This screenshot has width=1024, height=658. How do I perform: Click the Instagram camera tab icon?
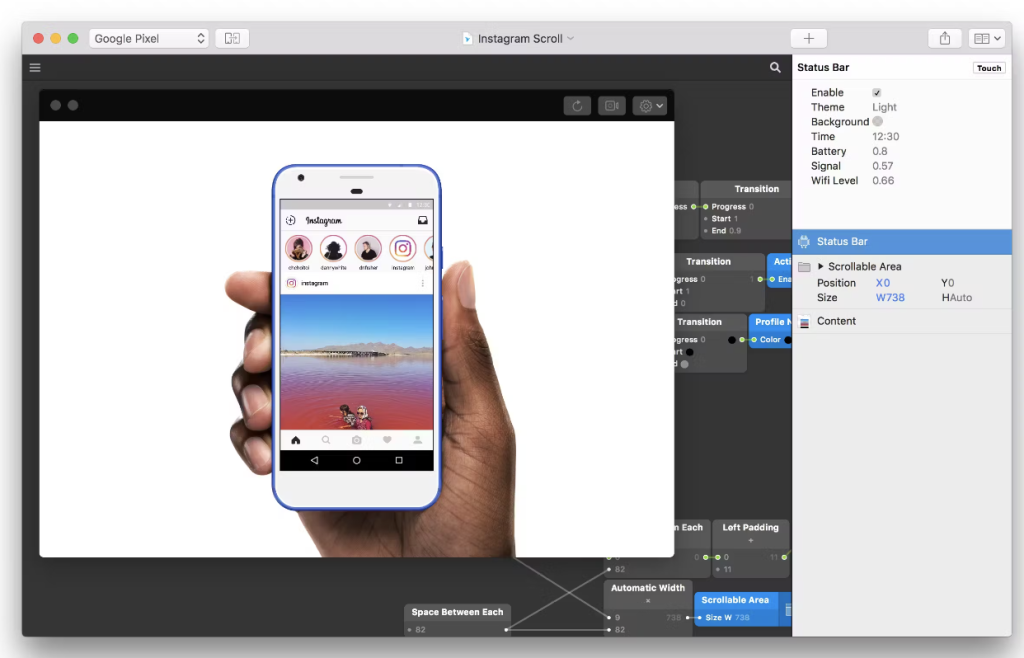click(357, 440)
